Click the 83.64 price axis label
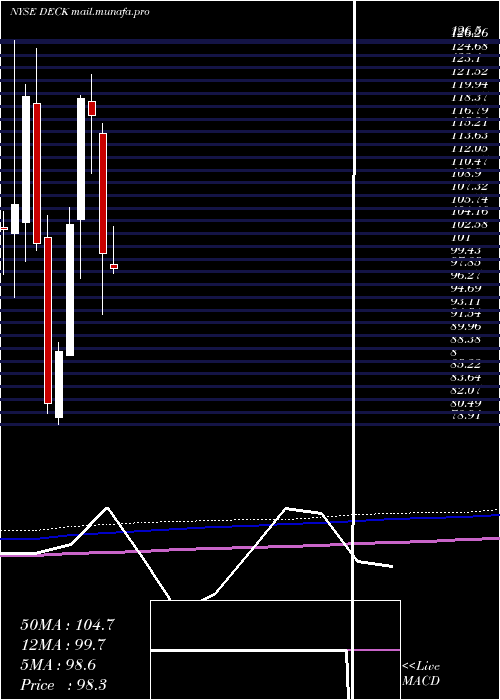 pyautogui.click(x=468, y=379)
